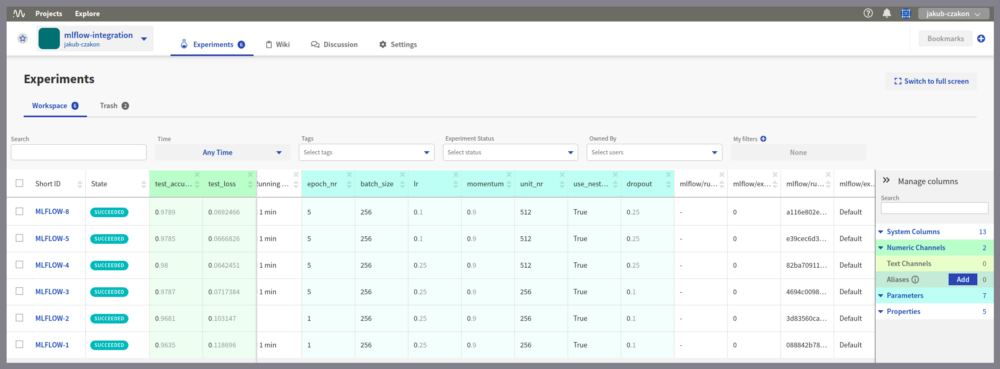
Task: Check the MLFLOW-8 row checkbox
Action: coord(20,211)
